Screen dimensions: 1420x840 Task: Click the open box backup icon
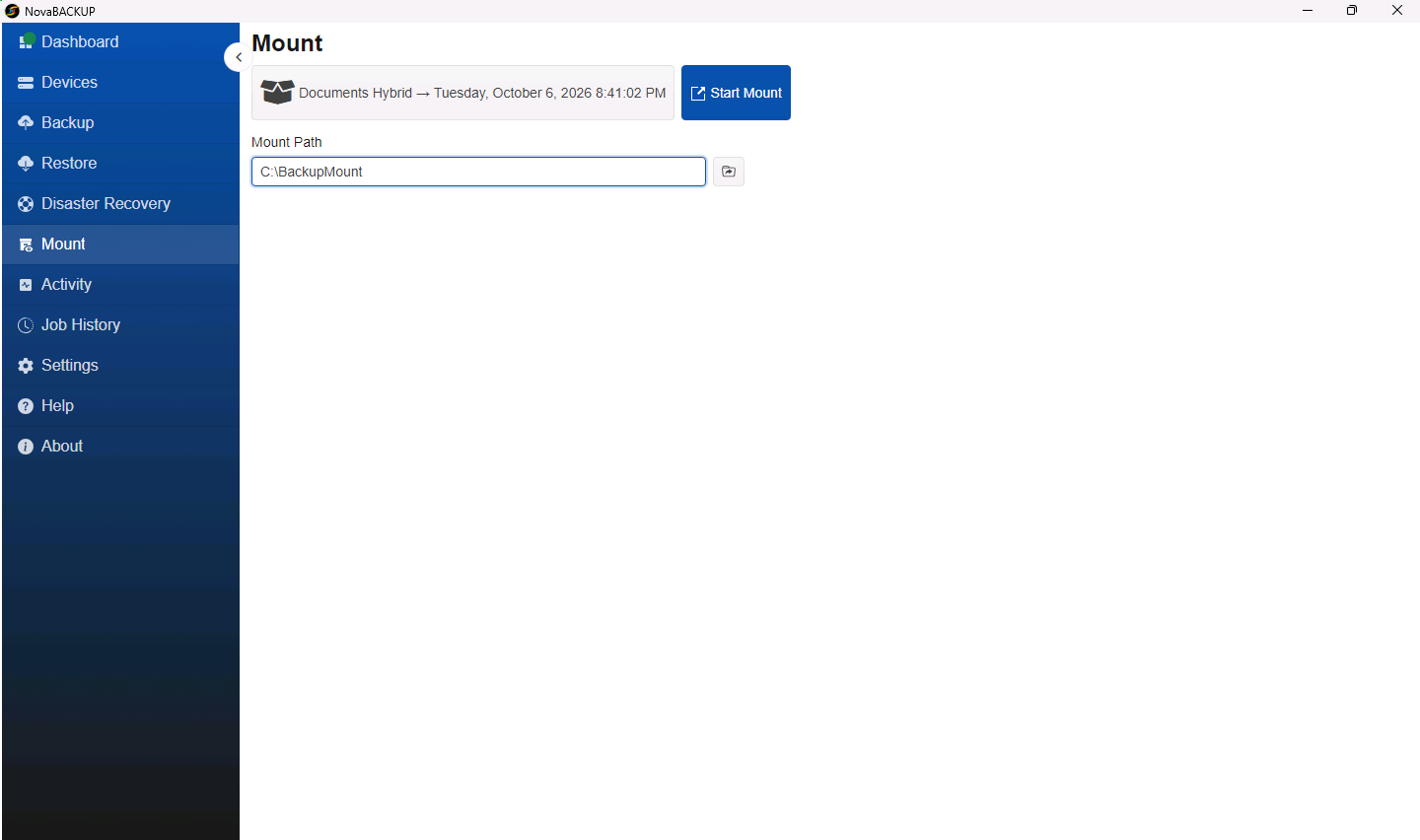pos(277,93)
